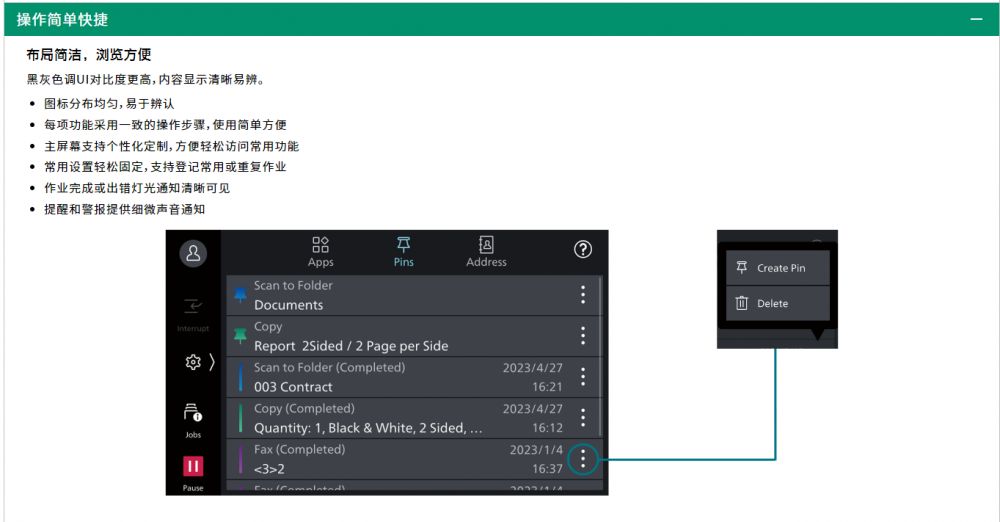Open options menu for Scan to Folder Documents

pyautogui.click(x=583, y=295)
